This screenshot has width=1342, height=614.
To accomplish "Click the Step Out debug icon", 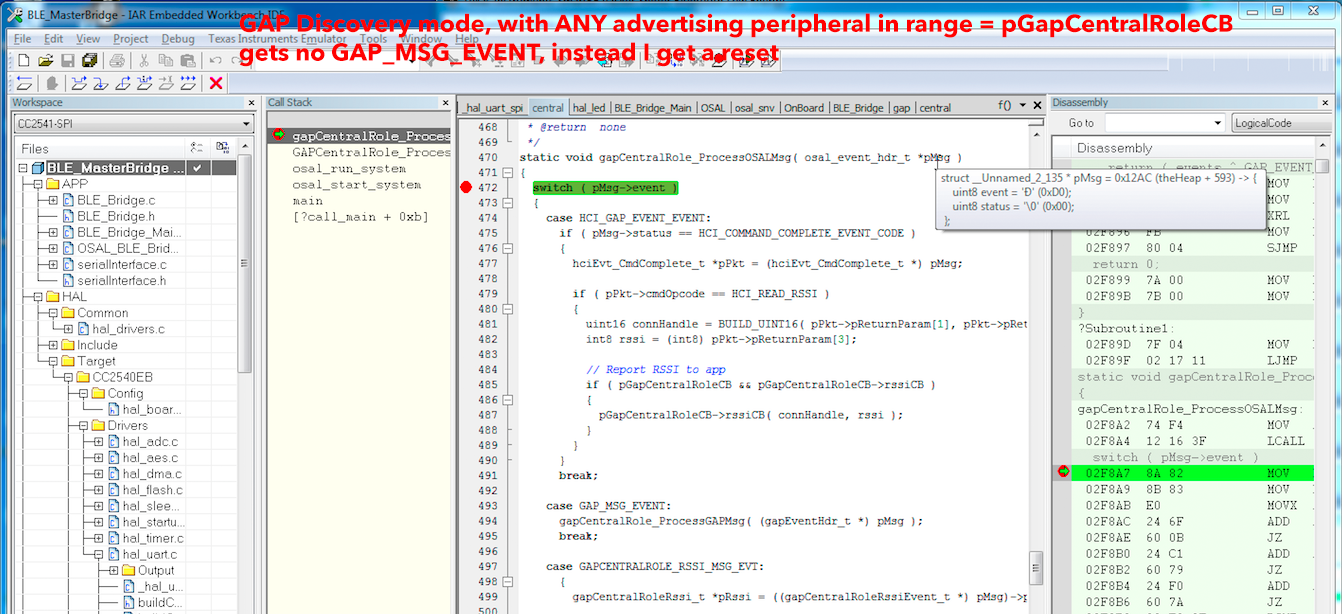I will 123,83.
